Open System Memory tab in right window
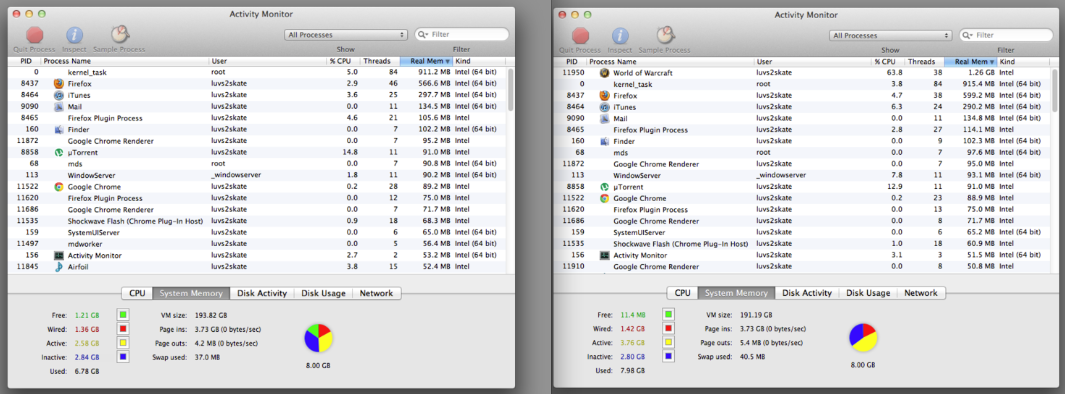 click(737, 293)
